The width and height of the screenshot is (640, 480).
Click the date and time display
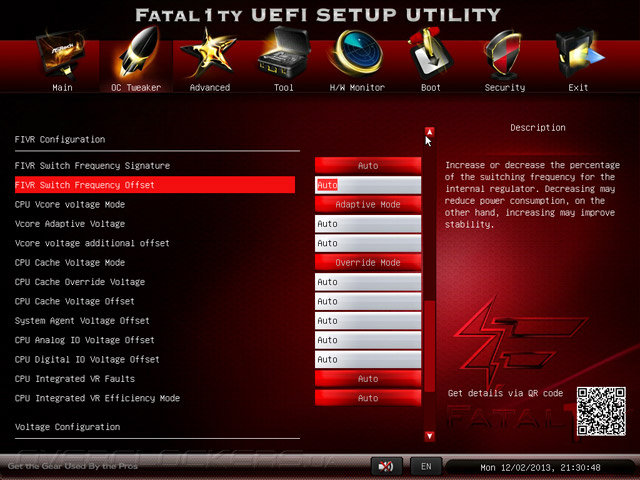[x=540, y=467]
